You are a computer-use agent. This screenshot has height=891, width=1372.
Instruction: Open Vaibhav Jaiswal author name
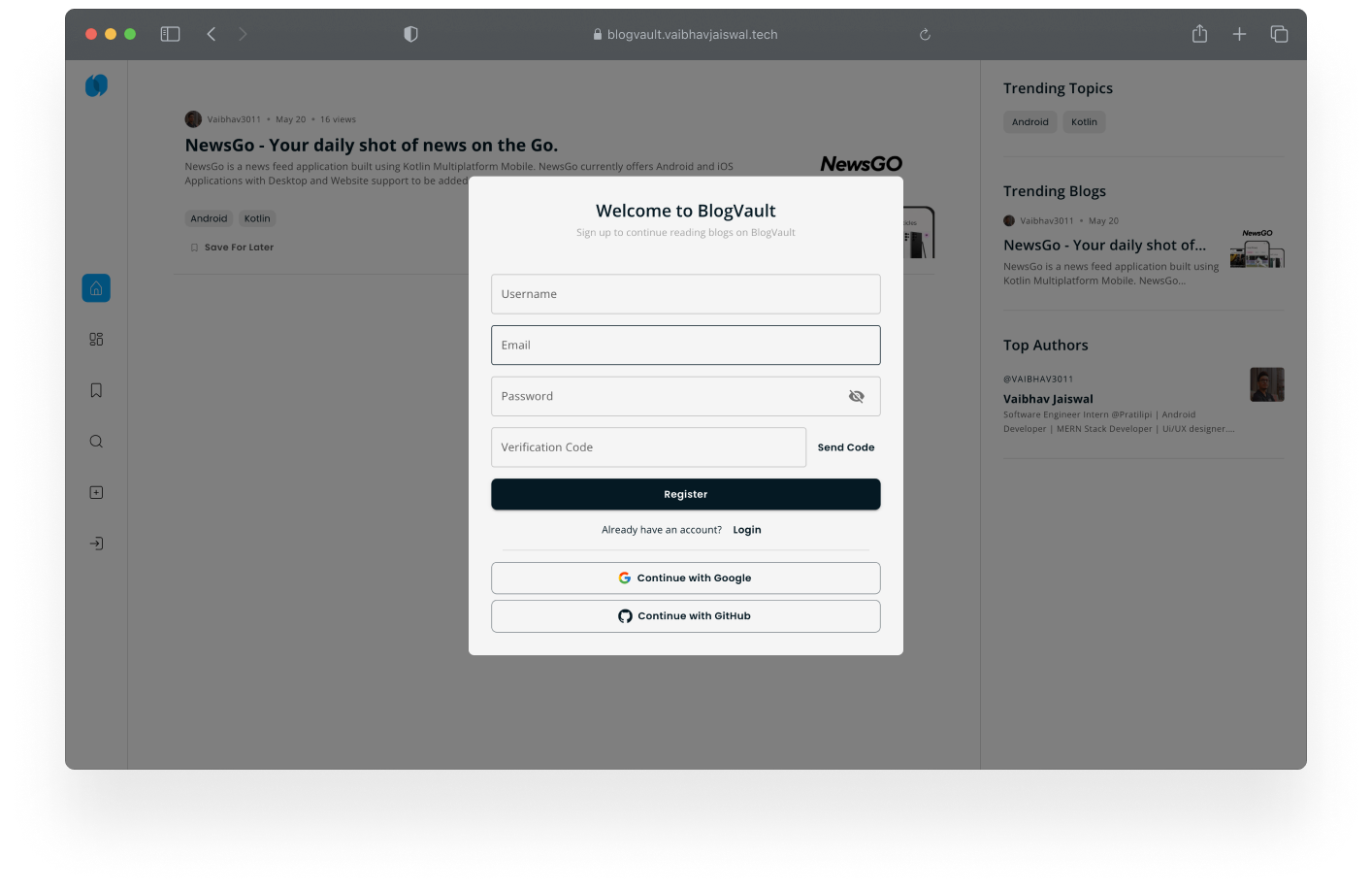(x=1048, y=399)
